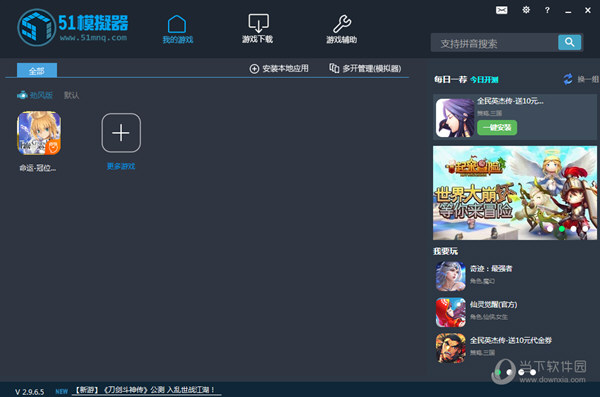Open the 世界大崩坏 promotional banner
This screenshot has height=397, width=600.
(x=515, y=193)
